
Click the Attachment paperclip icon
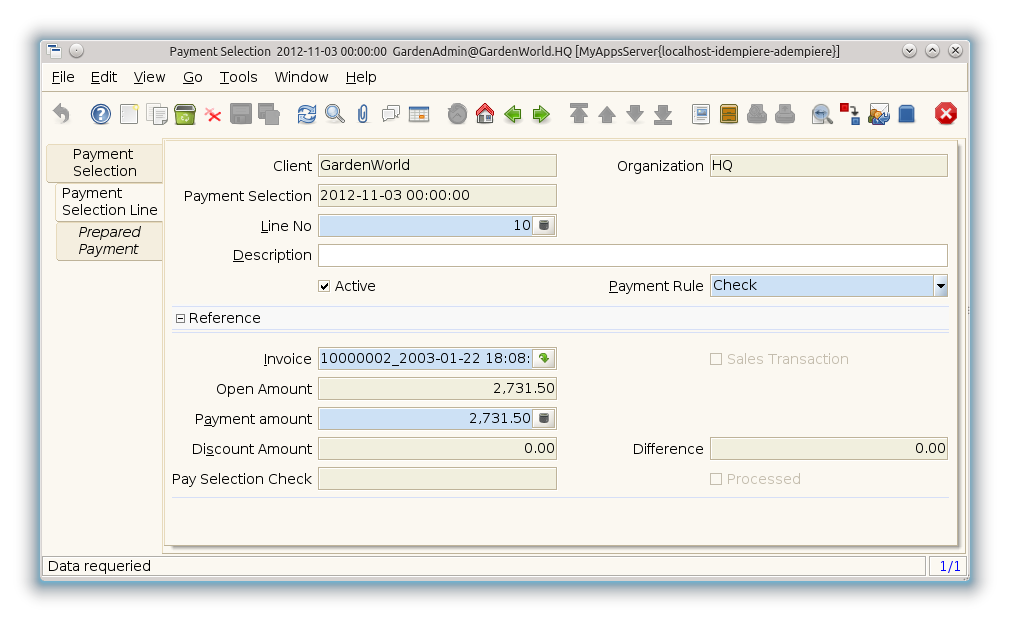point(362,114)
